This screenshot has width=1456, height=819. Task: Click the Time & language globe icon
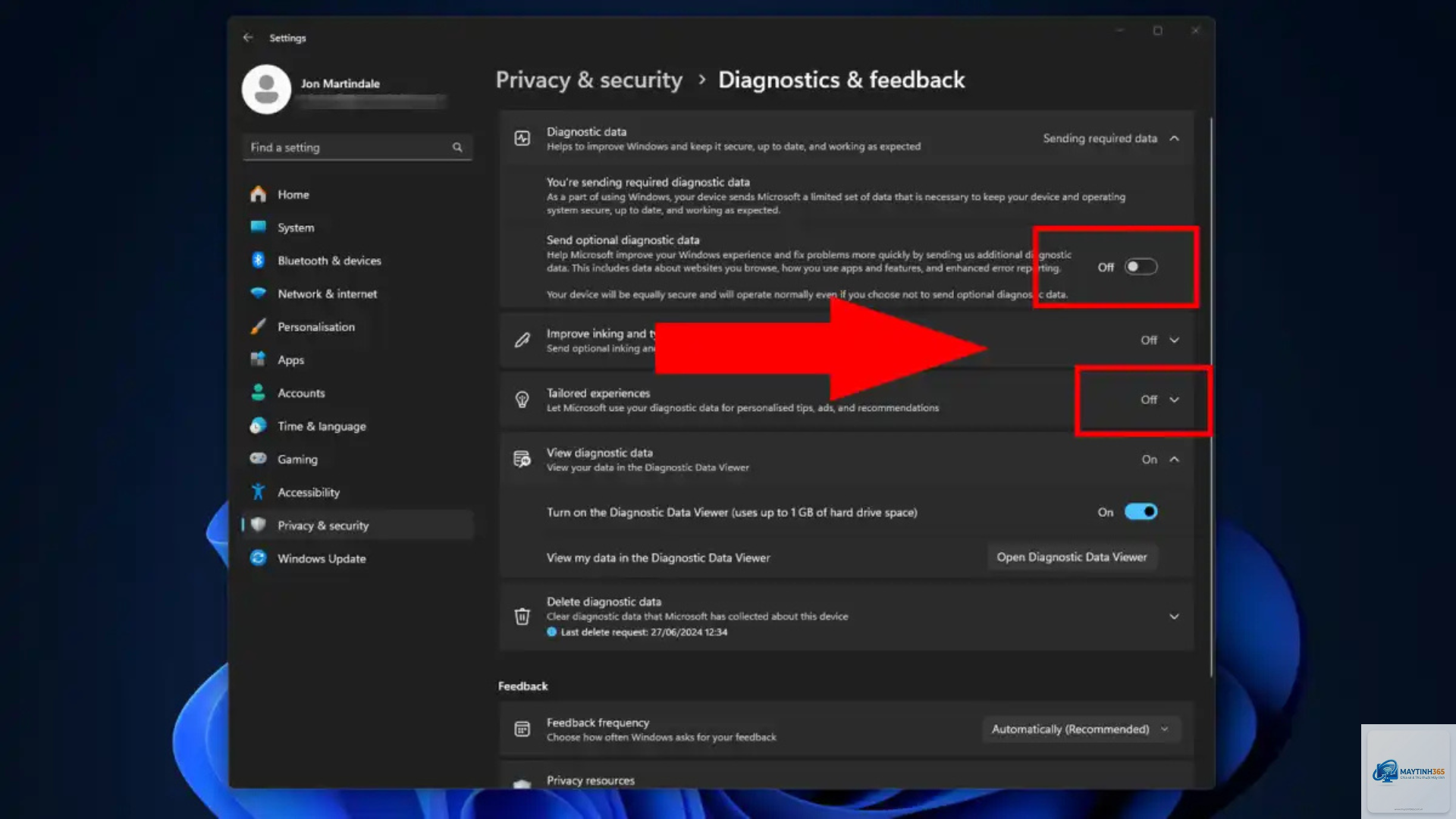click(259, 425)
